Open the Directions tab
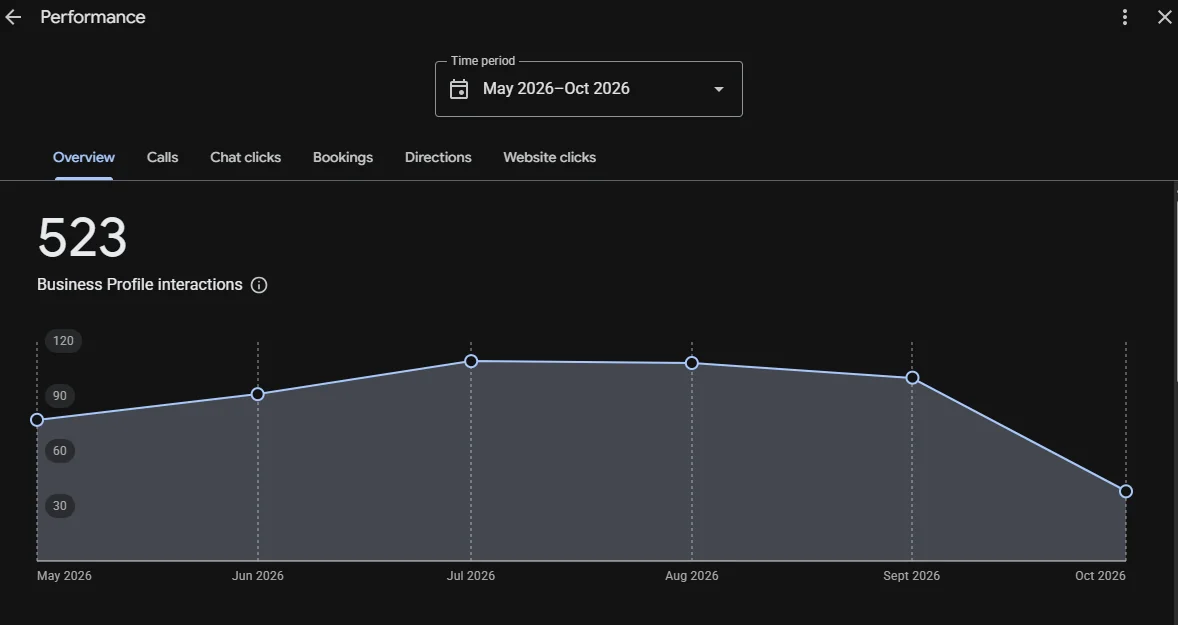This screenshot has height=625, width=1178. point(438,157)
